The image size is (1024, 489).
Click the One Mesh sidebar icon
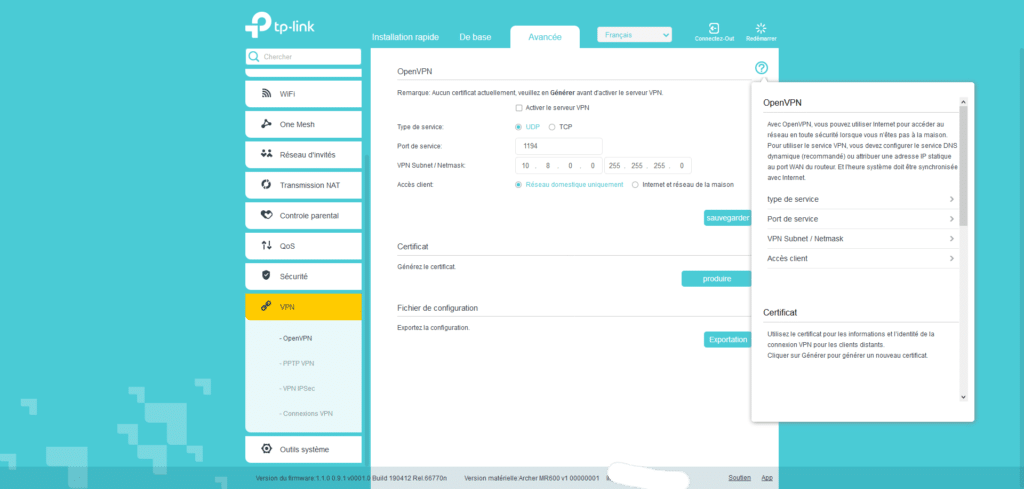click(267, 124)
